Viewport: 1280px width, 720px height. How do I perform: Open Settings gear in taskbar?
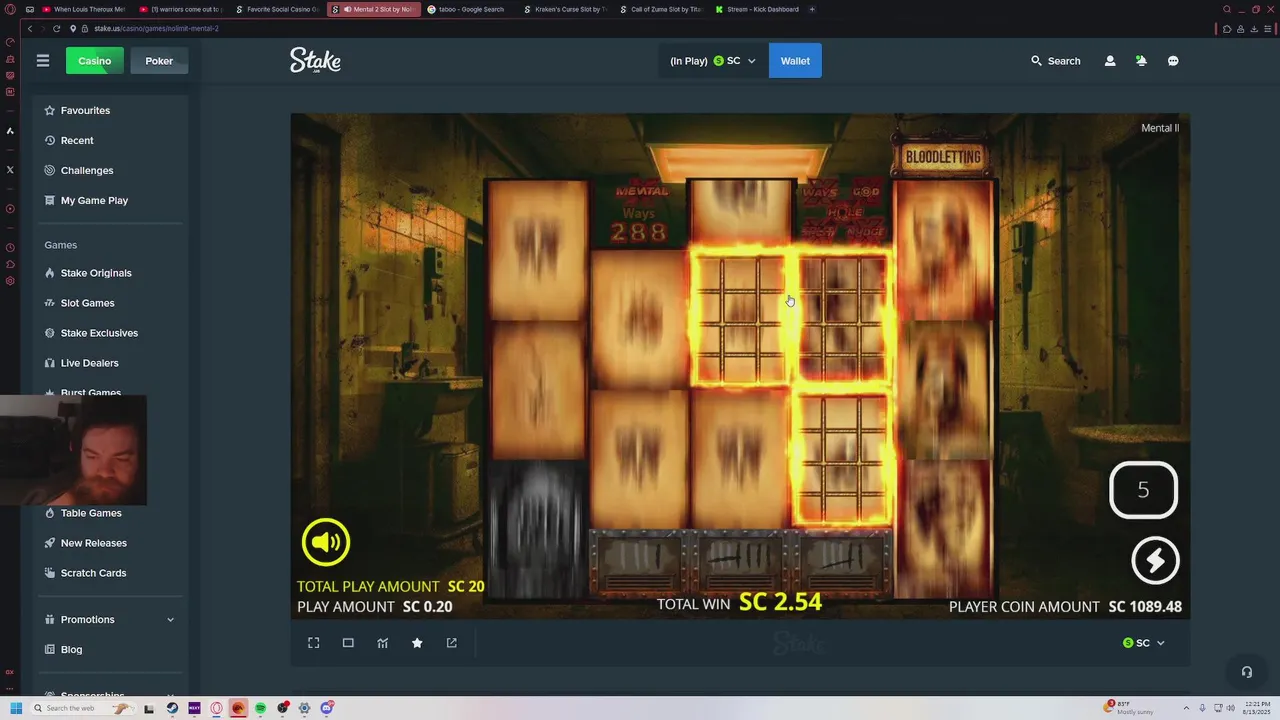[x=304, y=708]
